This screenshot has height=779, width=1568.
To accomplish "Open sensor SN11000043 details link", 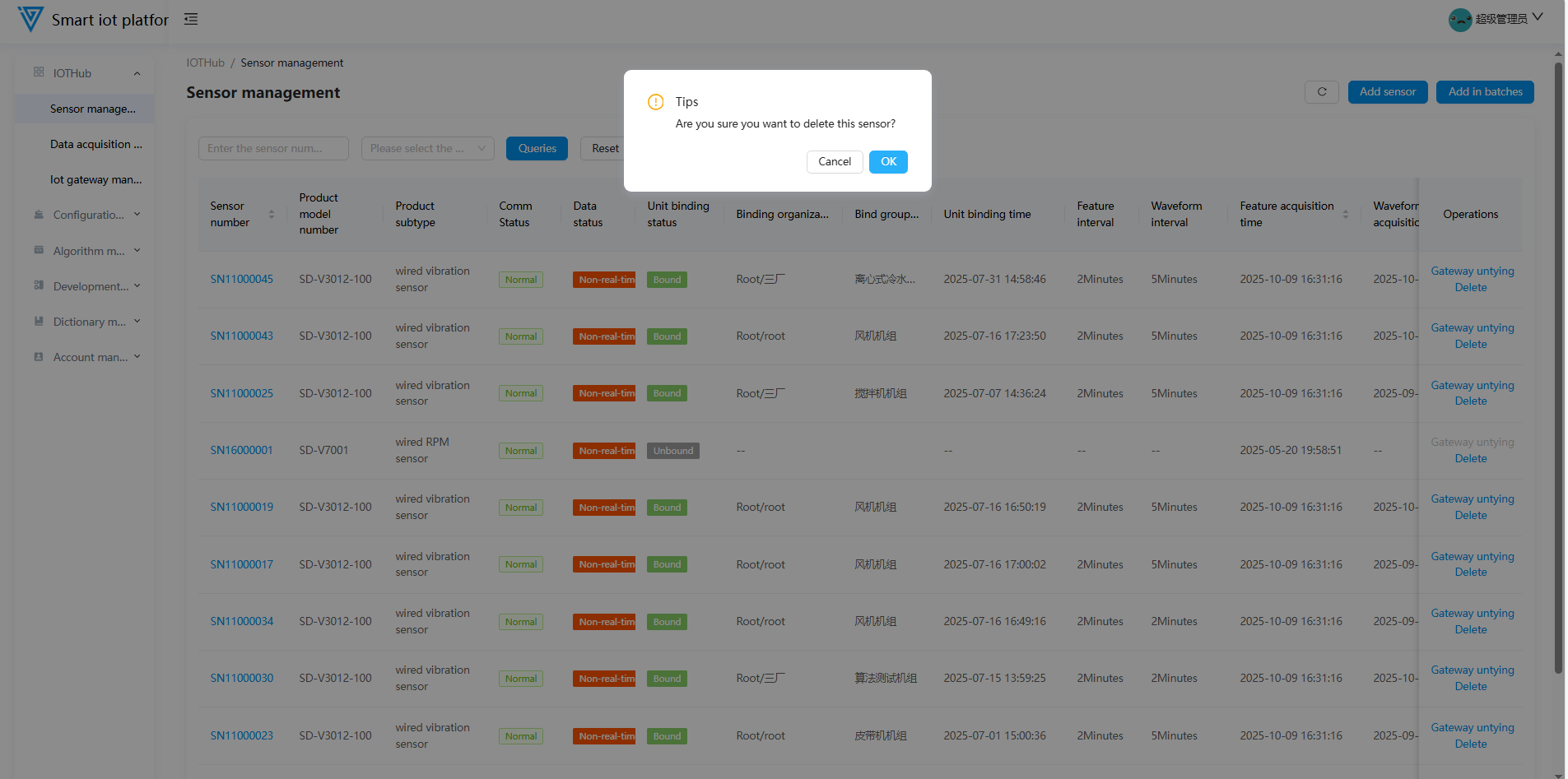I will tap(242, 336).
